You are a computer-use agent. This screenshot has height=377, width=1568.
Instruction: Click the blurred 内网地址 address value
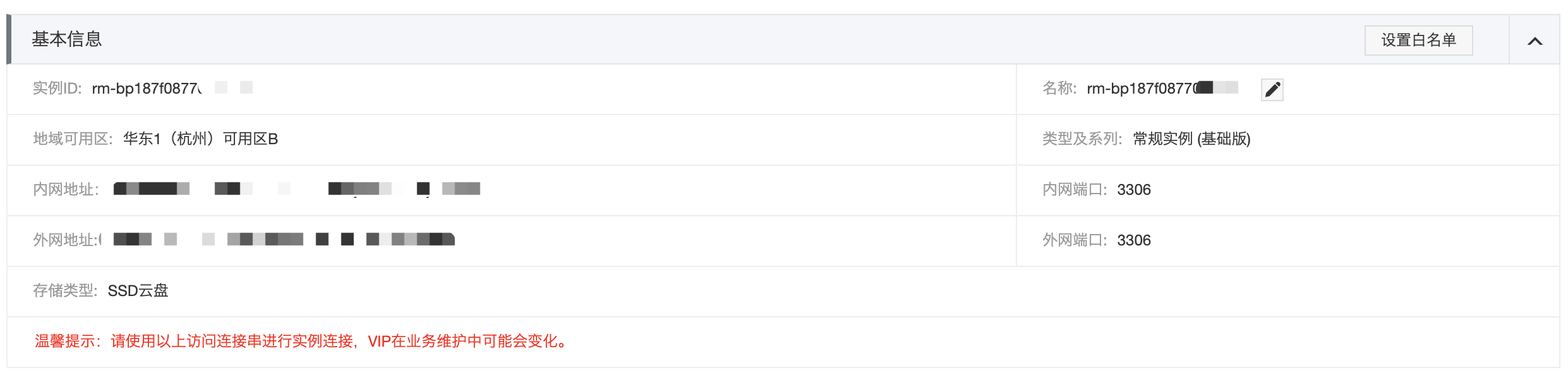(297, 189)
